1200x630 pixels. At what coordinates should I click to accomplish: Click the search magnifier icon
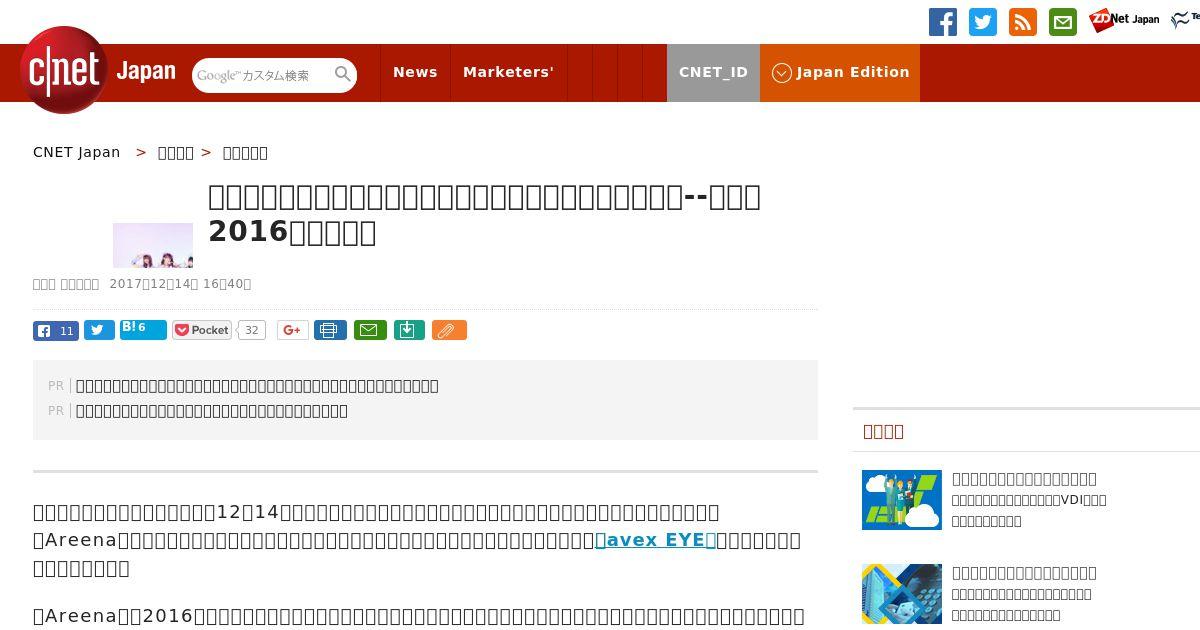[x=343, y=74]
